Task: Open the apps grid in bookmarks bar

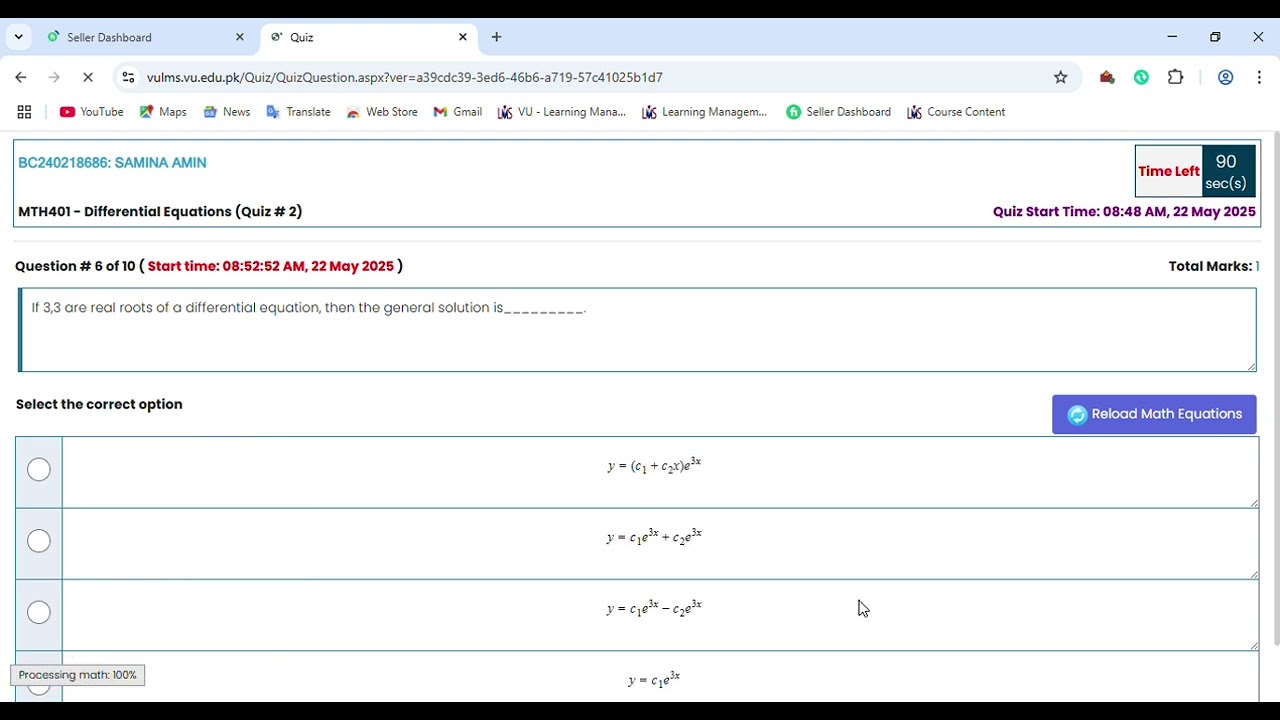Action: click(24, 112)
